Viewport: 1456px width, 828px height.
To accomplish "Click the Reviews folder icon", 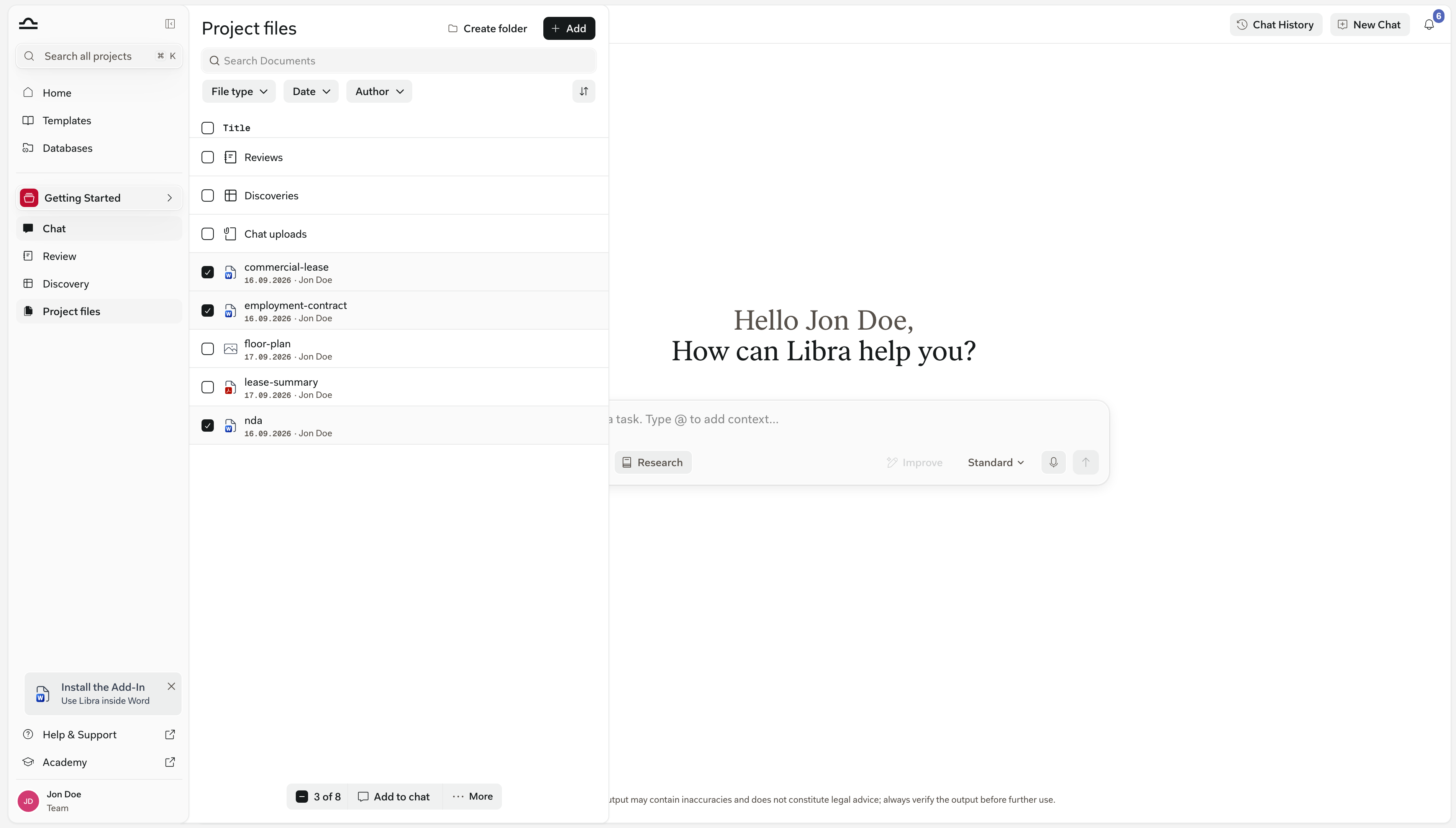I will 230,158.
